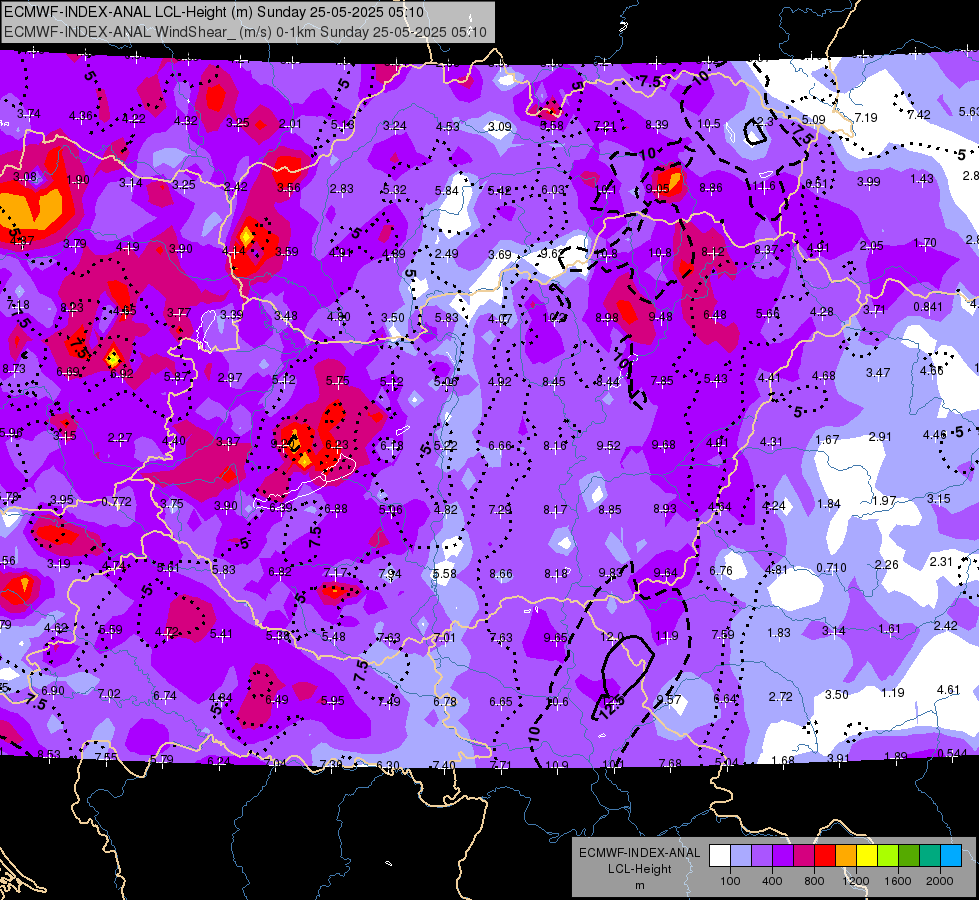Click the wind shear value 9.57

click(669, 700)
